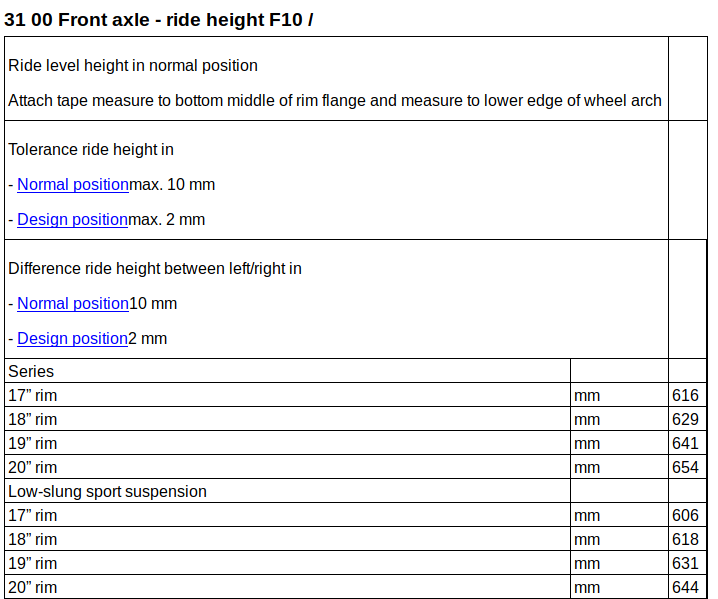Click the sport suspension value 606
This screenshot has width=718, height=599.
click(x=685, y=515)
